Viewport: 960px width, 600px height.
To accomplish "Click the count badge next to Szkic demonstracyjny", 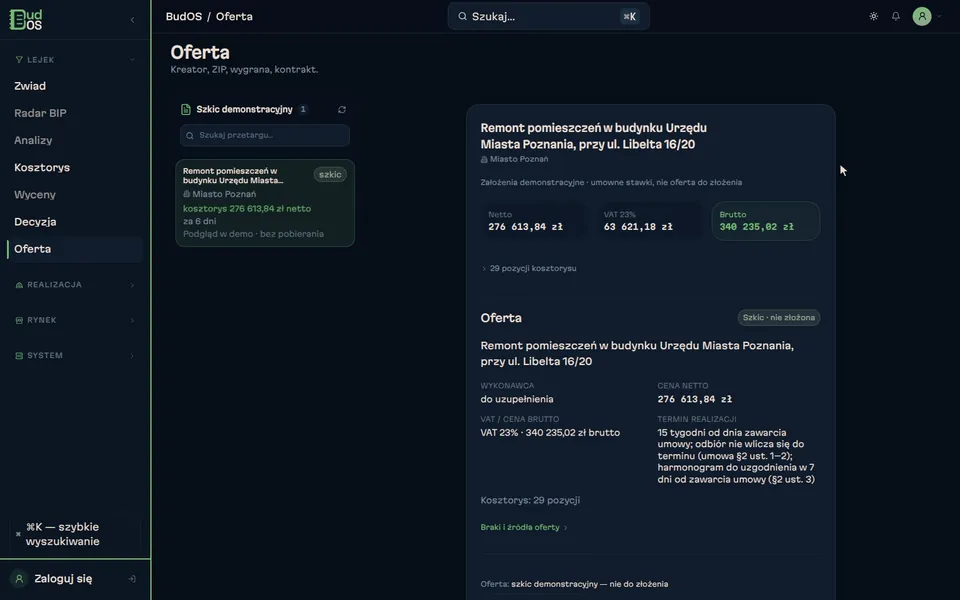I will point(303,110).
